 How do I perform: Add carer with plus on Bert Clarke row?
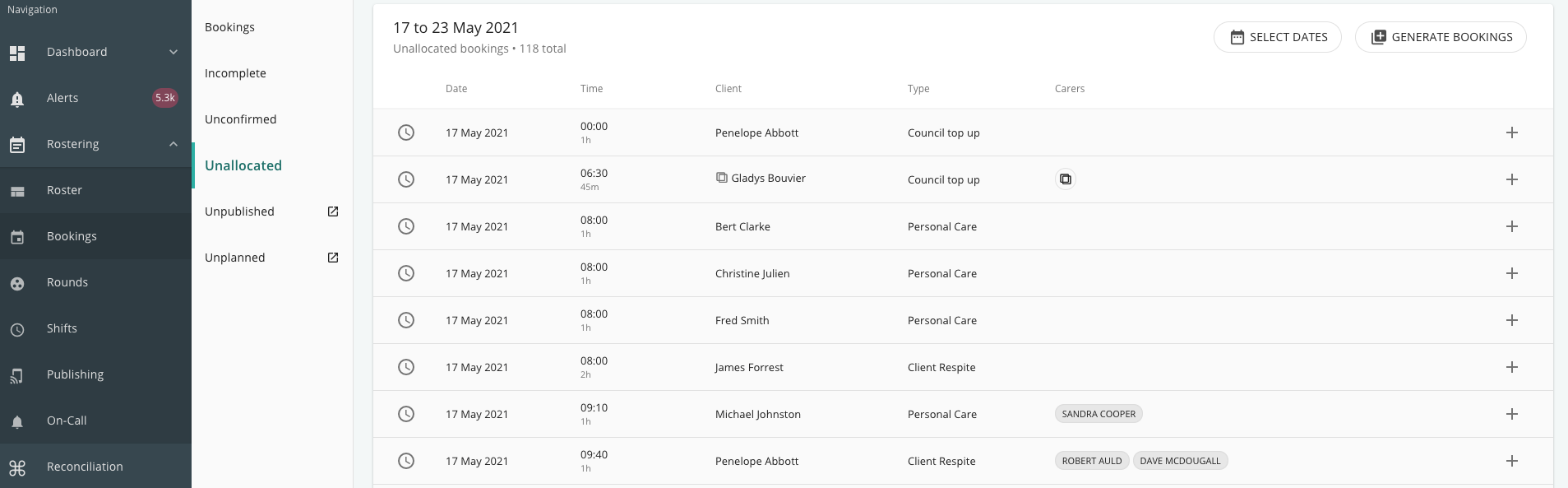[x=1511, y=226]
